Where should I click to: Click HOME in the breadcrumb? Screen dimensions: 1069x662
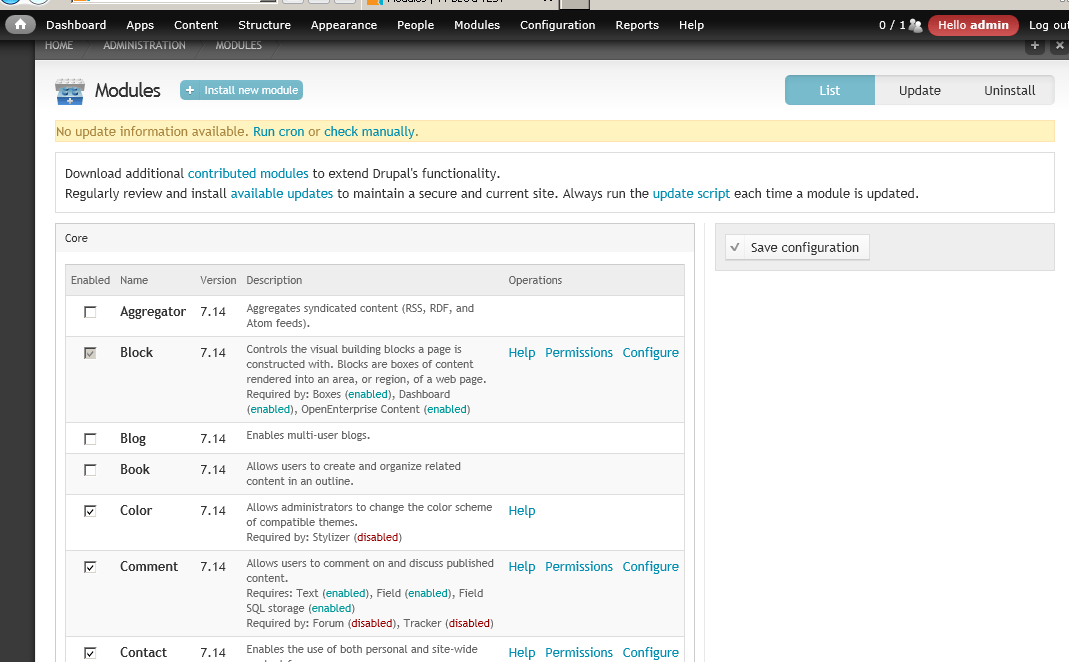click(x=59, y=45)
